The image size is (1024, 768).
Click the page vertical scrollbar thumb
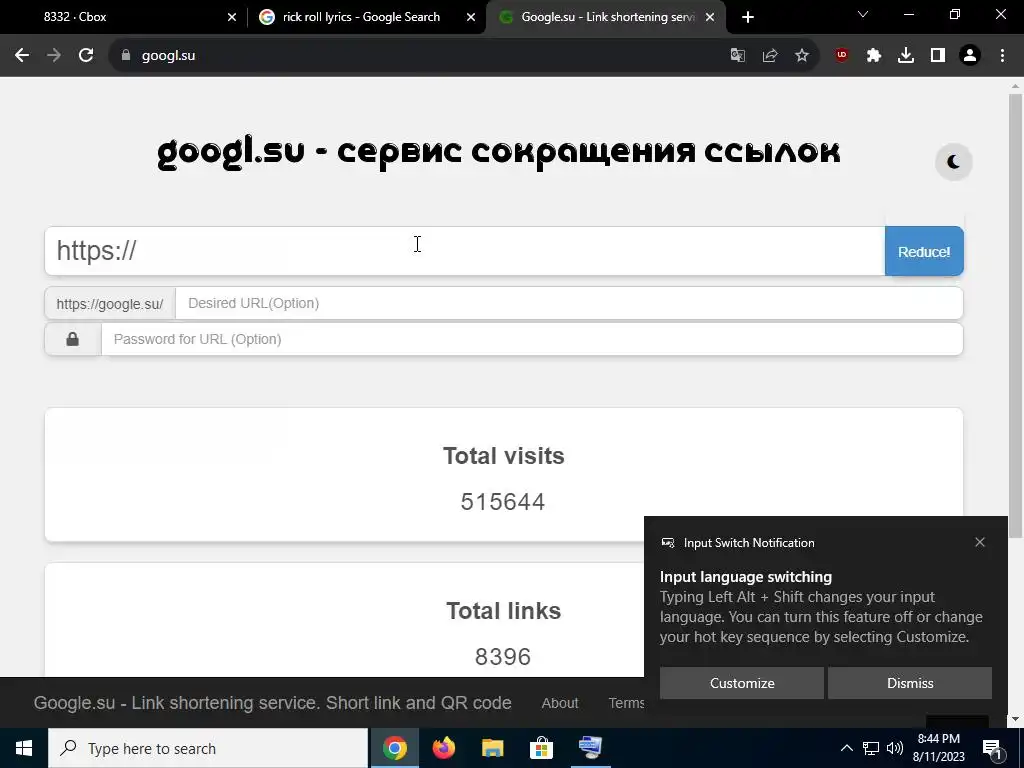[1015, 317]
